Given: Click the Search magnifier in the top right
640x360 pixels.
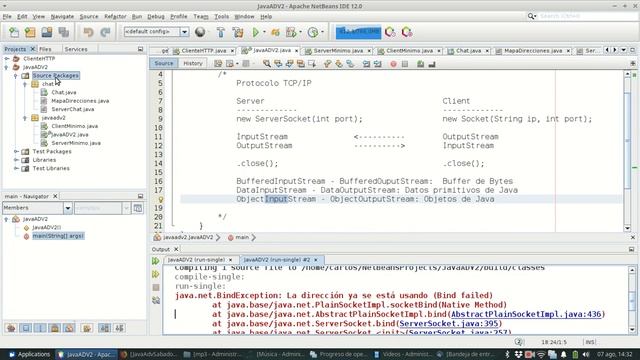Looking at the screenshot, I should (531, 16).
